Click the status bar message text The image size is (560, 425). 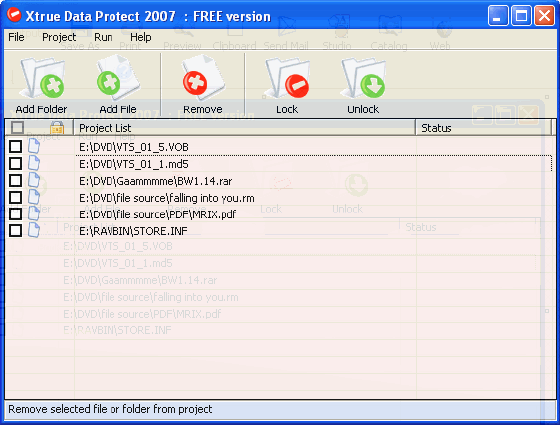(110, 409)
